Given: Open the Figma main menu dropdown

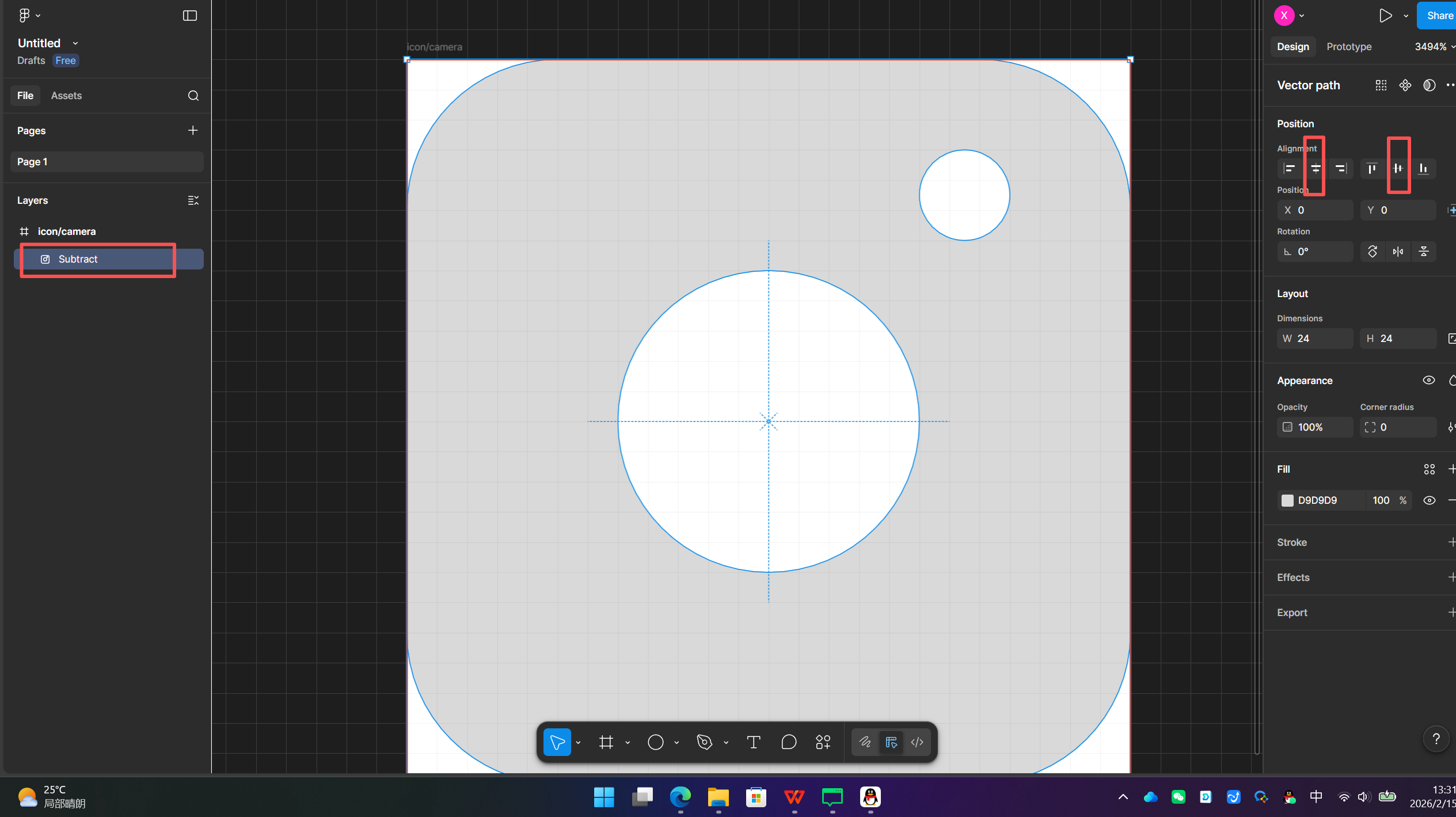Looking at the screenshot, I should click(x=29, y=16).
